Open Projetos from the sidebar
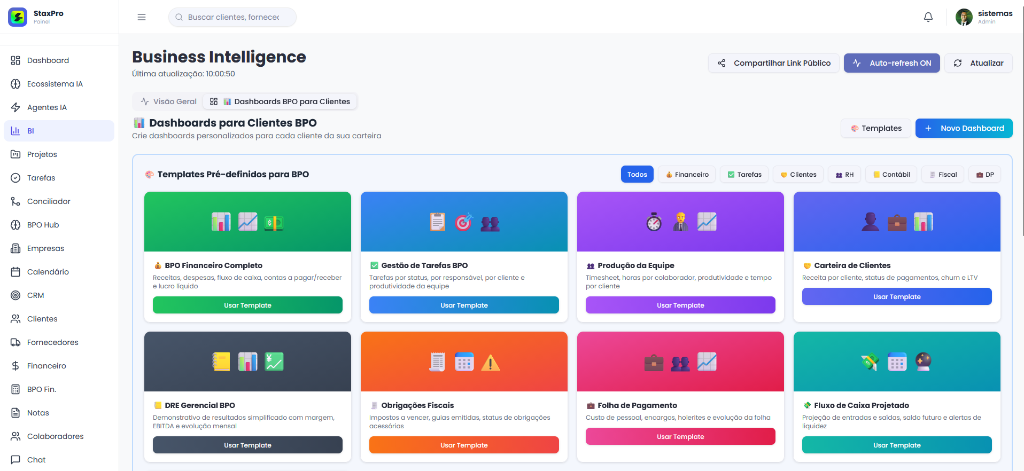Screen dimensions: 1024x471 click(59, 154)
